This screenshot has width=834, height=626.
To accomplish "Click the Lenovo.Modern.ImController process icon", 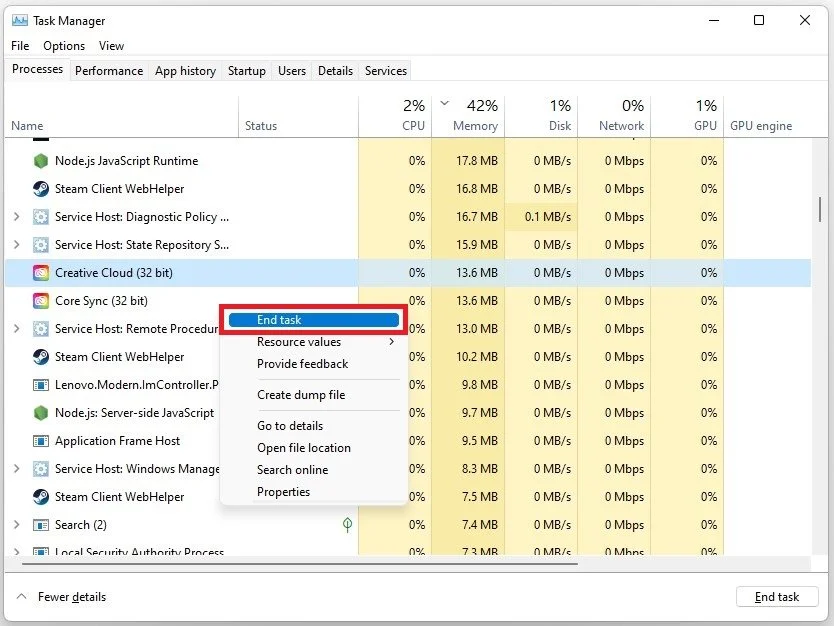I will pyautogui.click(x=41, y=384).
